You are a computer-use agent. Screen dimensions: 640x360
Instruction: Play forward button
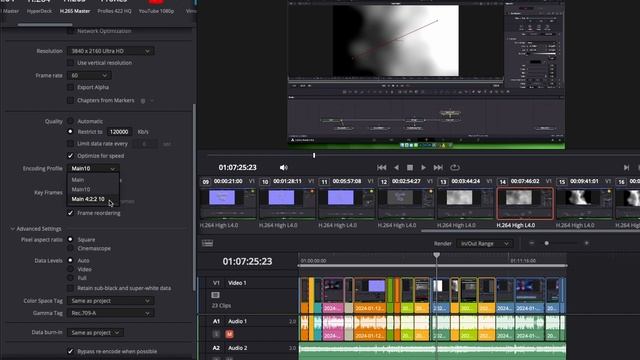pos(423,167)
